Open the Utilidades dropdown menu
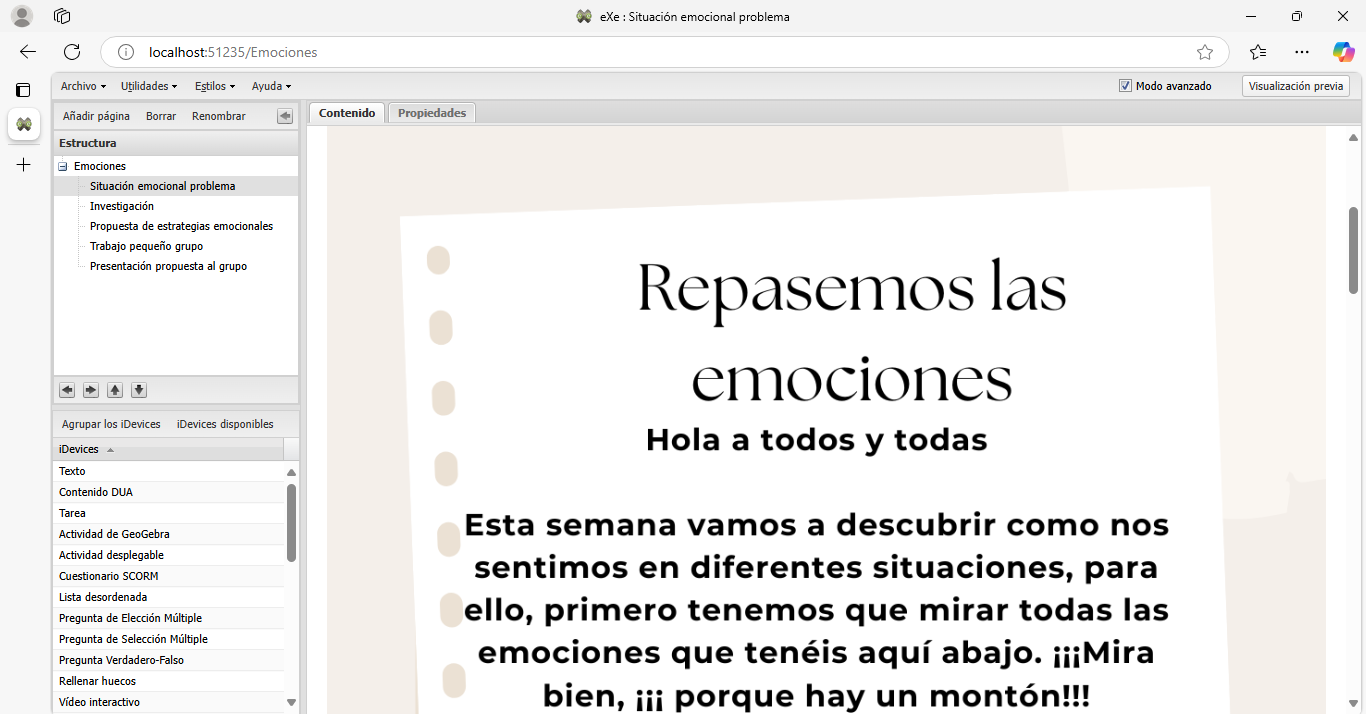The width and height of the screenshot is (1366, 714). [149, 86]
